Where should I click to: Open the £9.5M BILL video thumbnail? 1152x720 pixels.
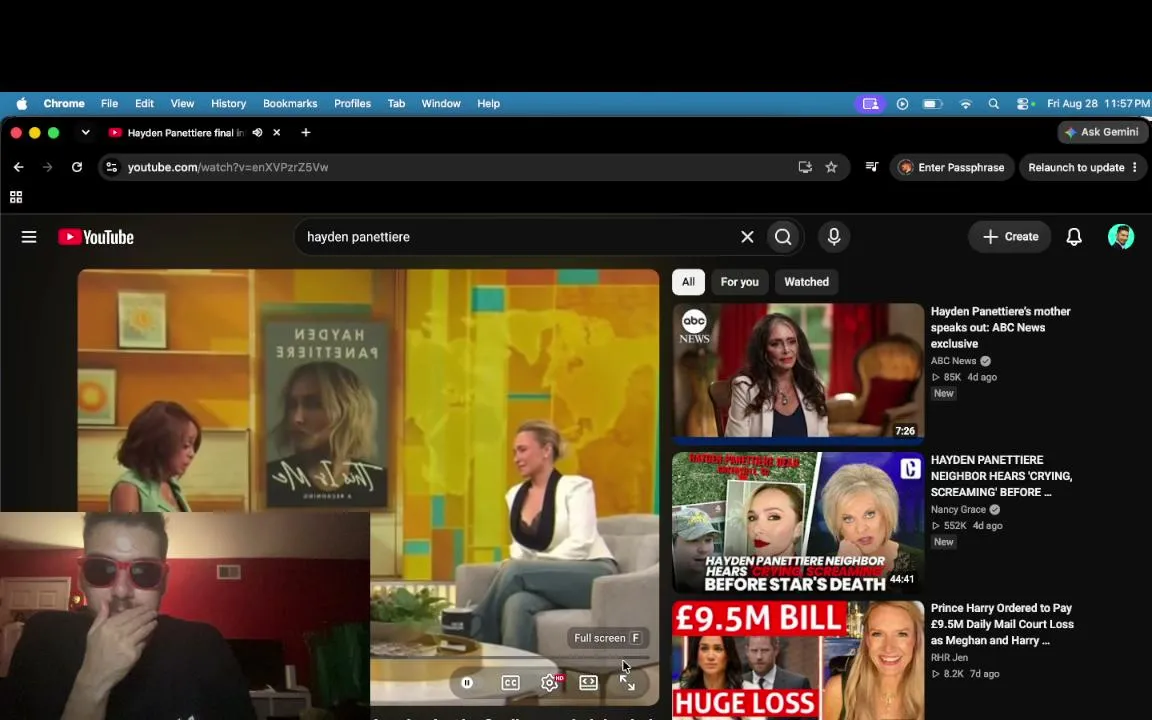click(x=798, y=660)
